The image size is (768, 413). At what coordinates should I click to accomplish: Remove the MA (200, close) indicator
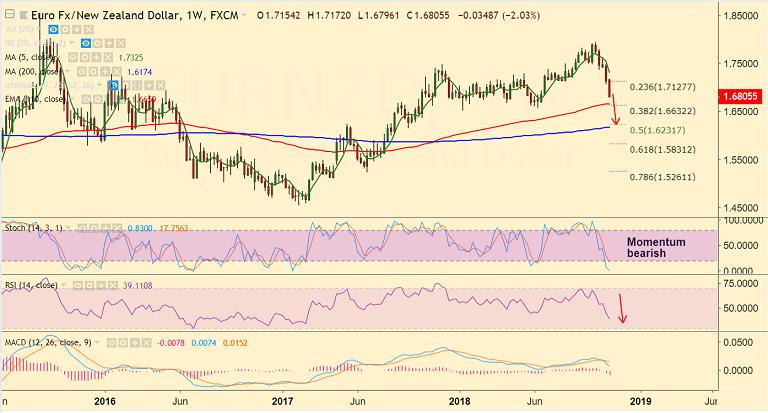(117, 72)
